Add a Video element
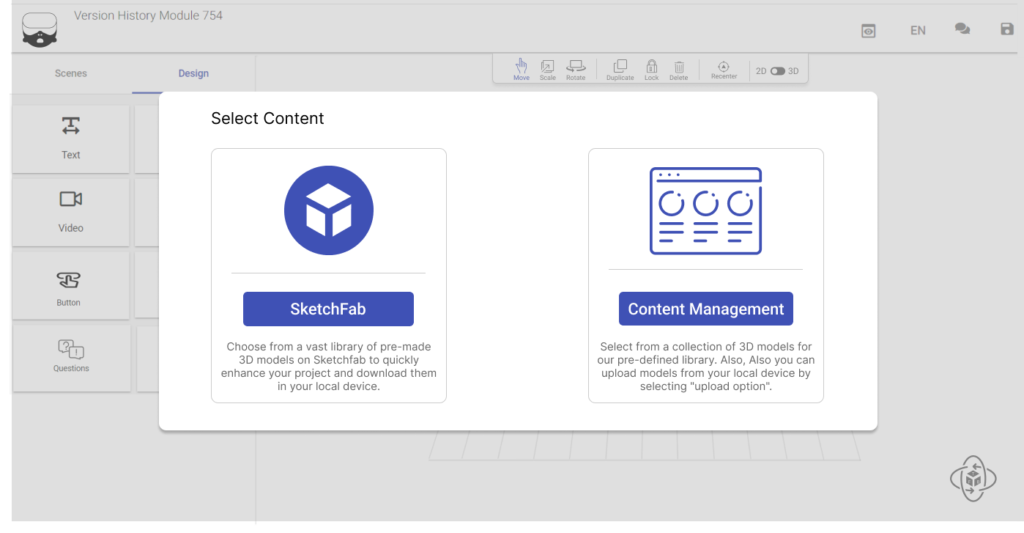Image resolution: width=1024 pixels, height=533 pixels. (71, 212)
